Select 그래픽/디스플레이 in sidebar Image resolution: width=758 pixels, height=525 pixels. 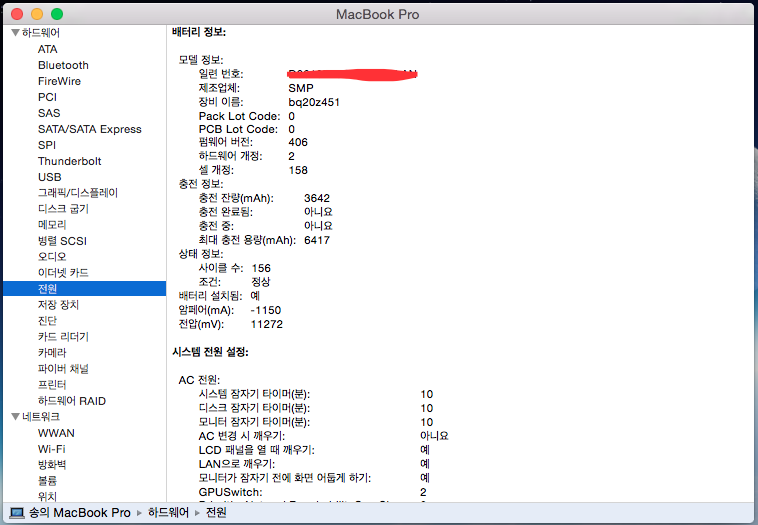78,193
